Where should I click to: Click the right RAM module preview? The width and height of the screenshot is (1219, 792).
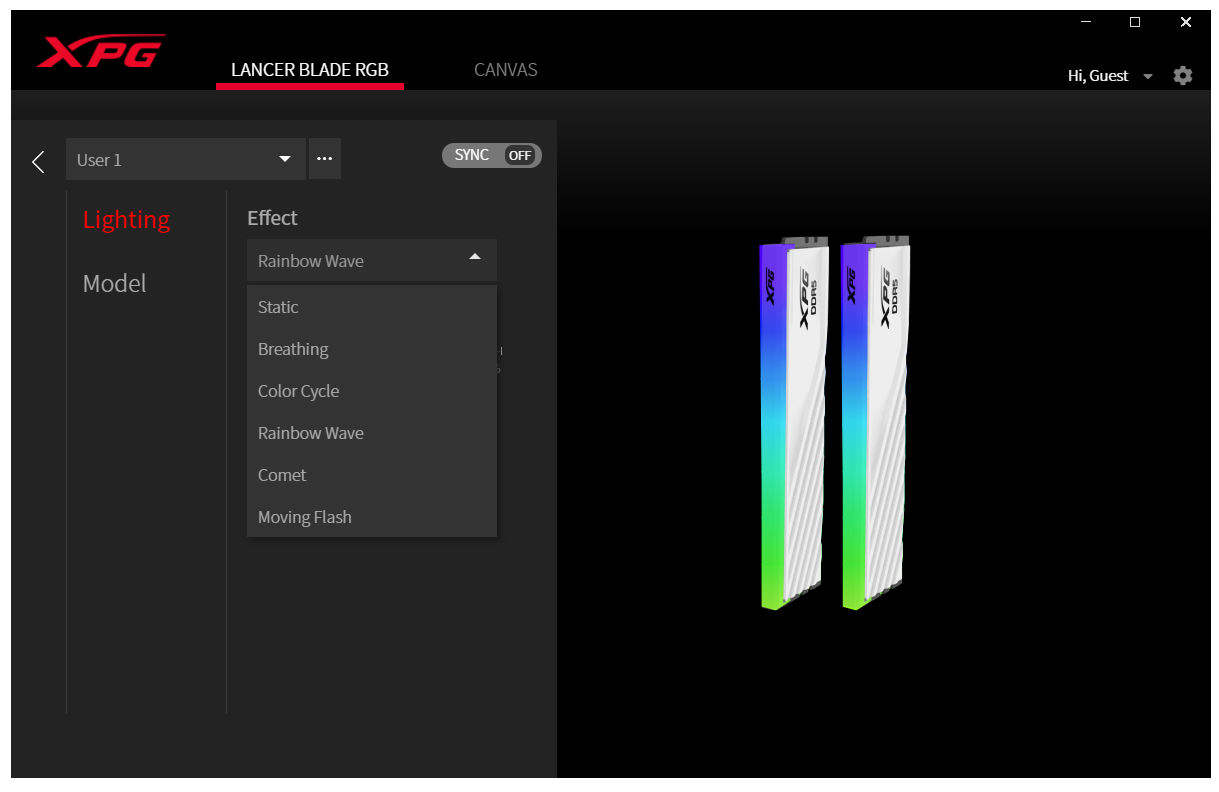click(x=875, y=425)
